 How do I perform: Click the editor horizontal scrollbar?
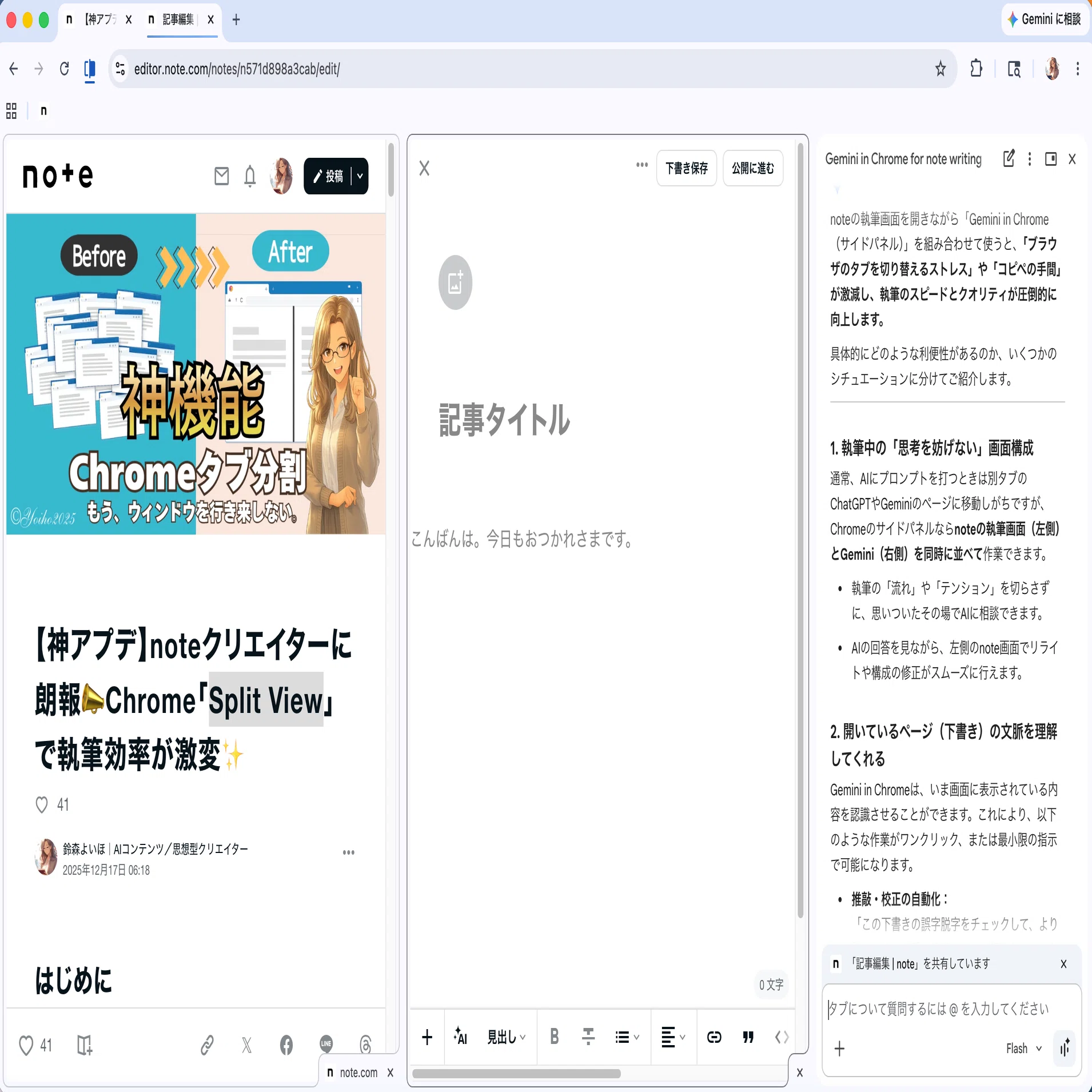tap(516, 1074)
